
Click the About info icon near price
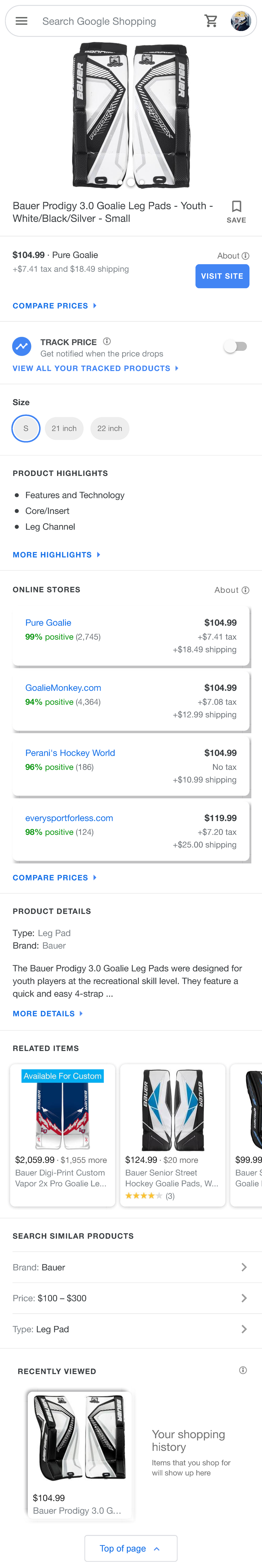(246, 256)
